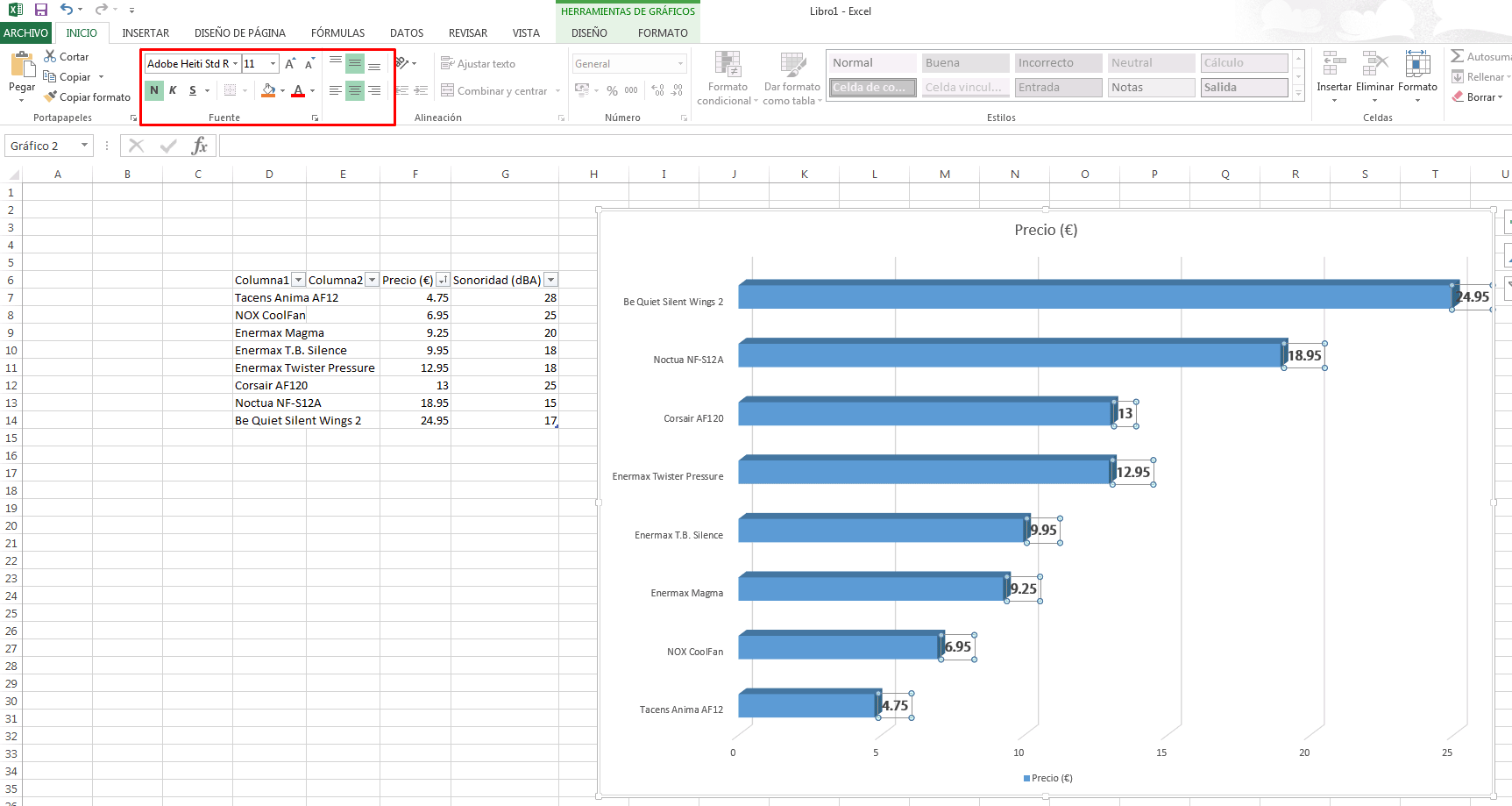1512x806 pixels.
Task: Open the ARCHIVO file menu
Action: (x=25, y=33)
